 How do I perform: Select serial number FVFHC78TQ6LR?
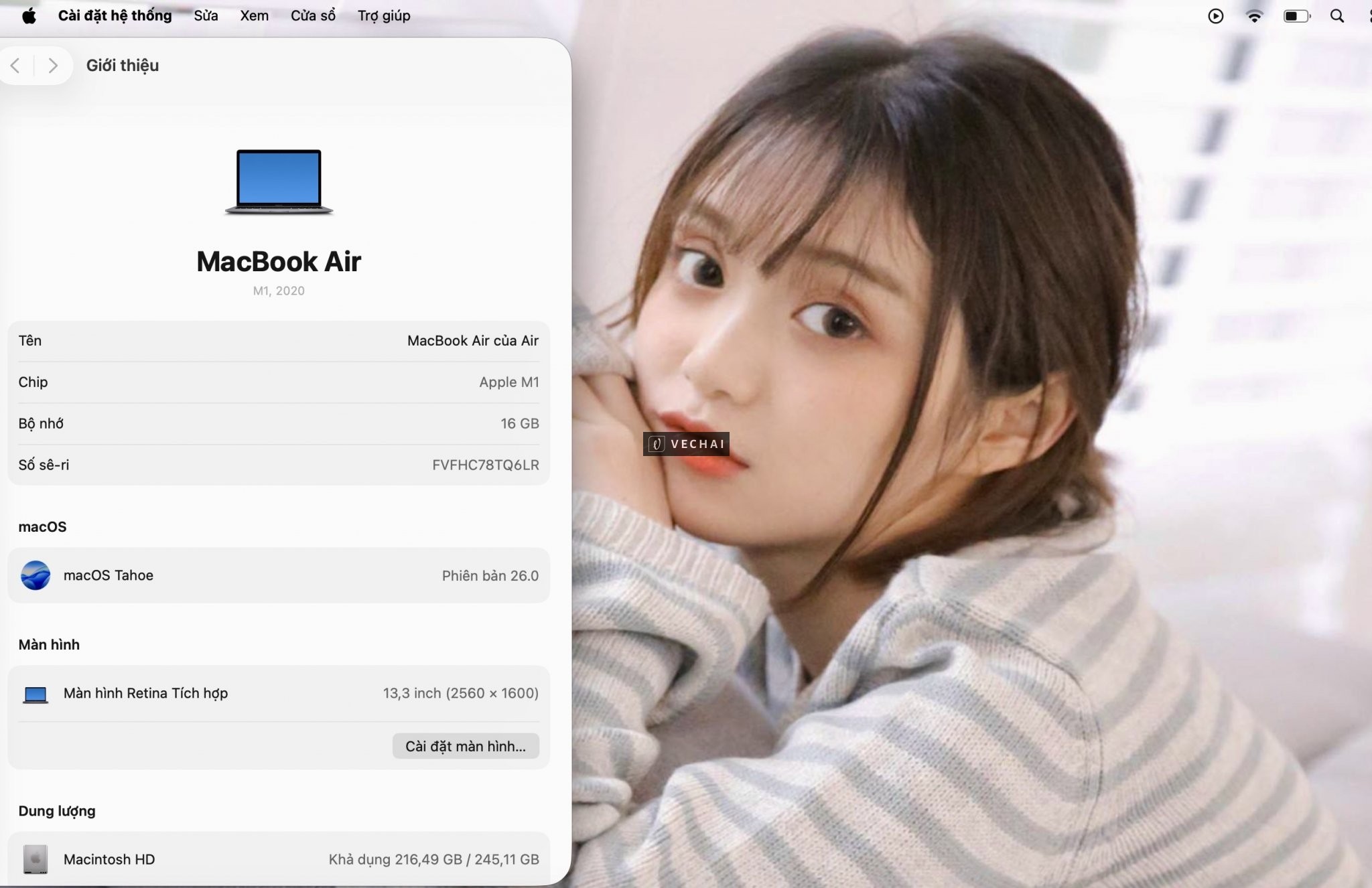486,465
